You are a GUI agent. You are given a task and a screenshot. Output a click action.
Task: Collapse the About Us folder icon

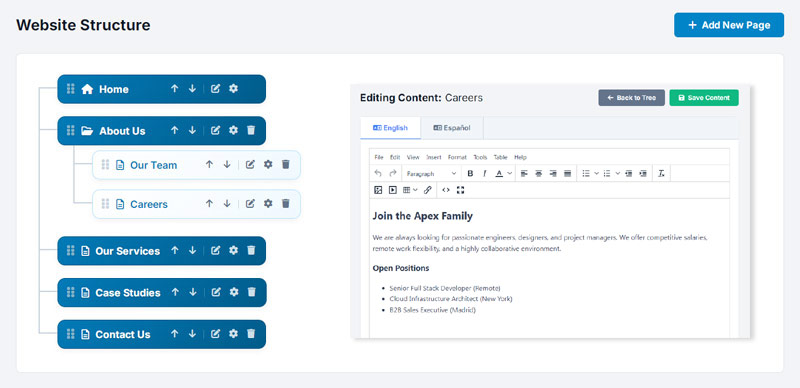[87, 131]
